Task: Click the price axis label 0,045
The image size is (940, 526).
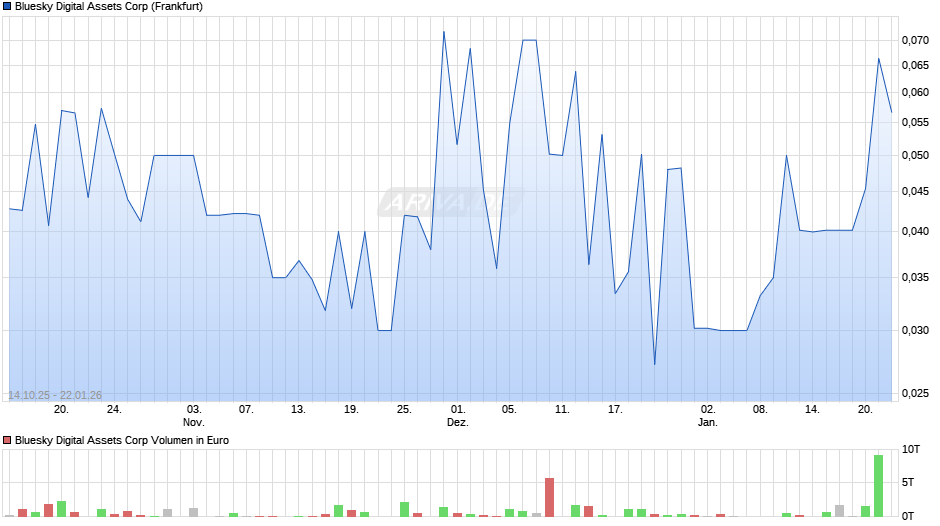Action: (915, 191)
